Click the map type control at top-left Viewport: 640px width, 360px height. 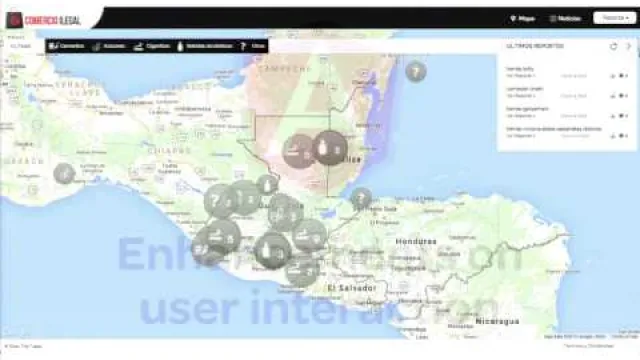[x=20, y=46]
